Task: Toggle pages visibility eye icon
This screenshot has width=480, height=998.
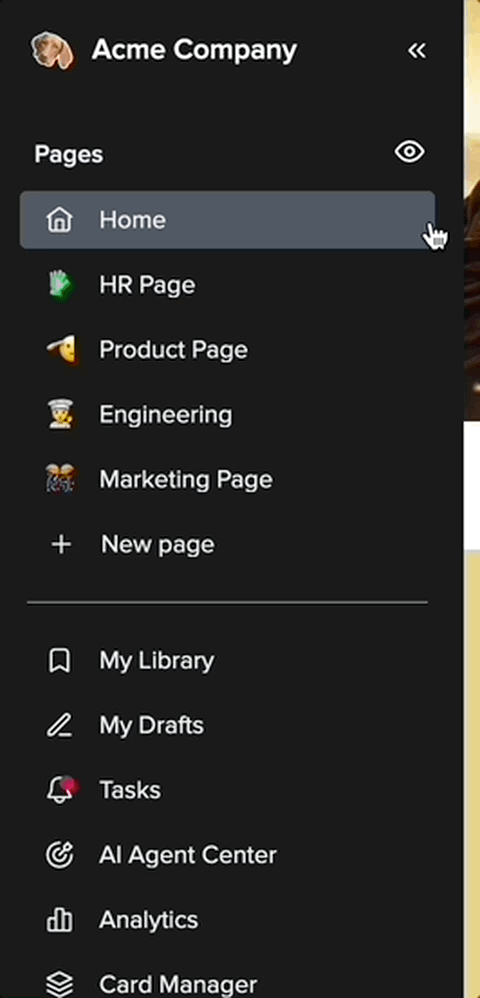Action: (409, 152)
